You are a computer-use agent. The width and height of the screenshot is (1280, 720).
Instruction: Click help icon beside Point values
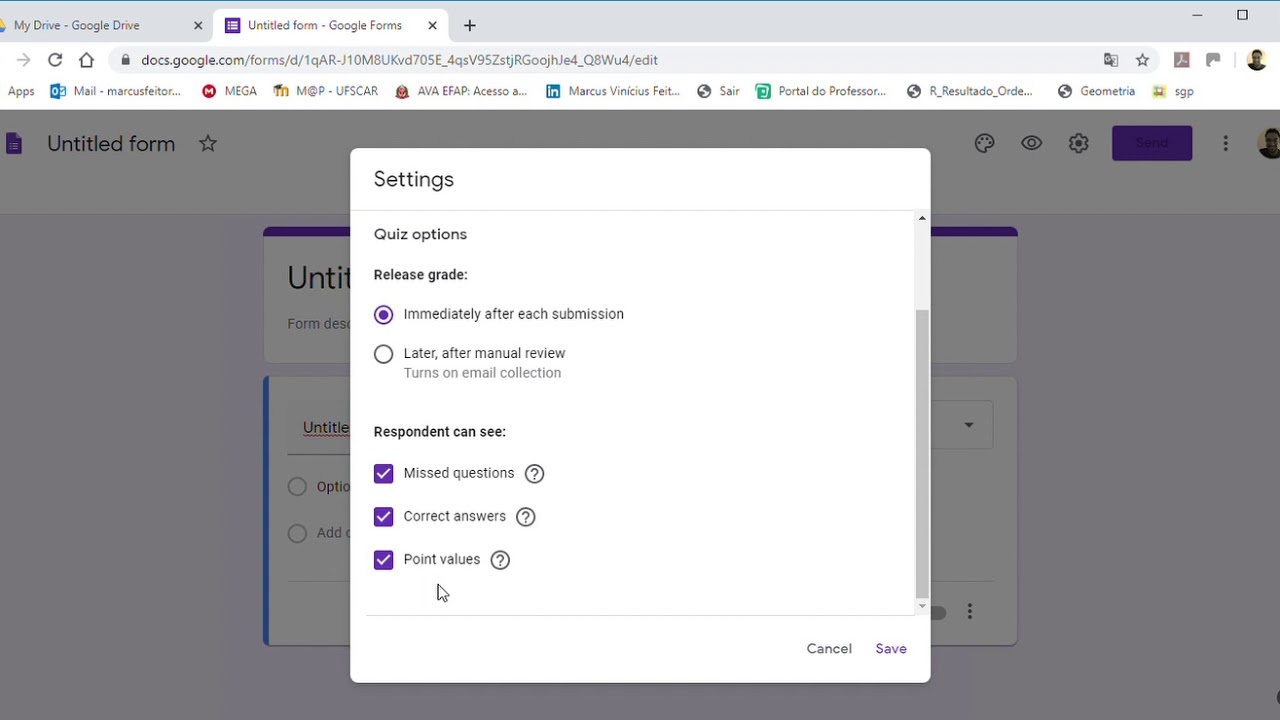pyautogui.click(x=500, y=560)
